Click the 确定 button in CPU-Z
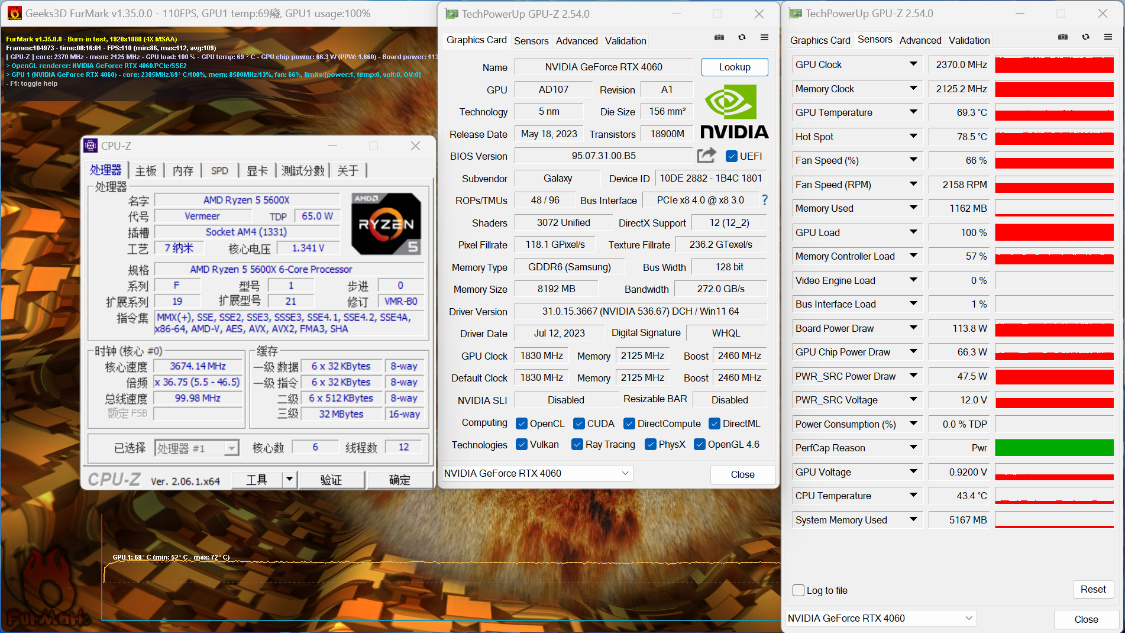This screenshot has width=1125, height=633. 400,479
